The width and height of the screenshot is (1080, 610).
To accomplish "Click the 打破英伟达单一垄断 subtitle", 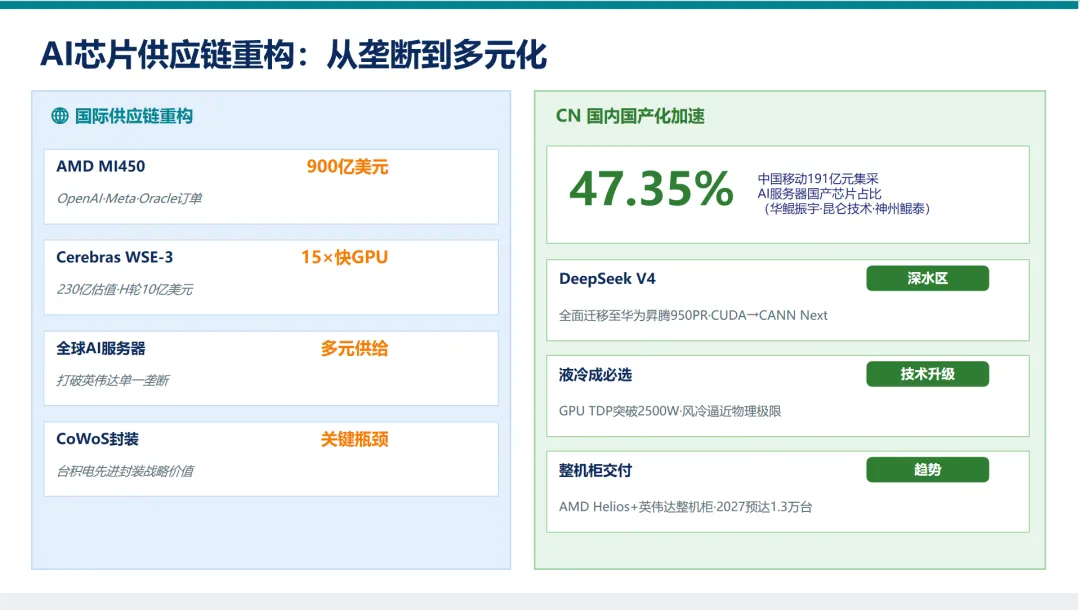I will coord(112,380).
